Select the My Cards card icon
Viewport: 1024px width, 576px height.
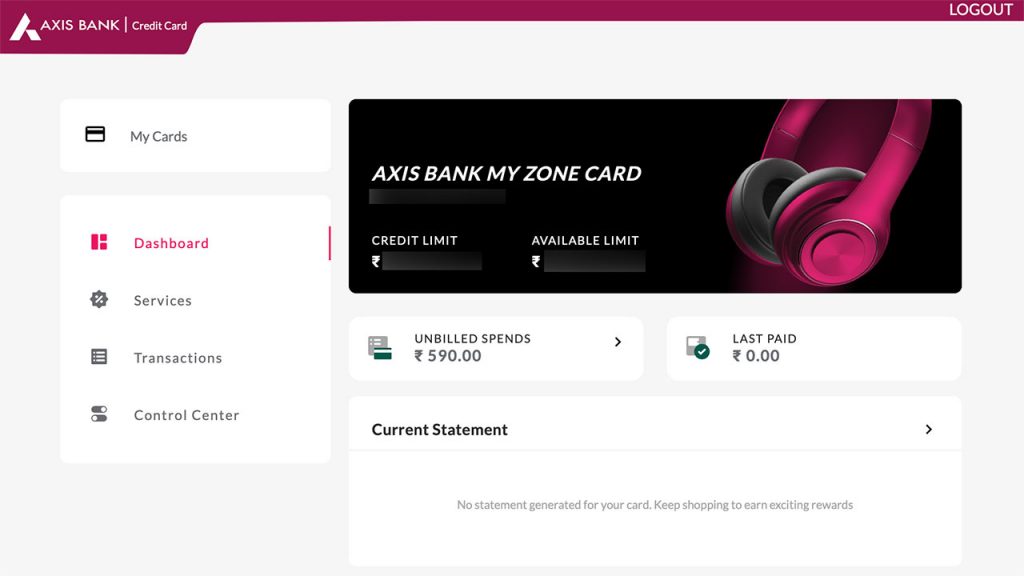[x=96, y=134]
